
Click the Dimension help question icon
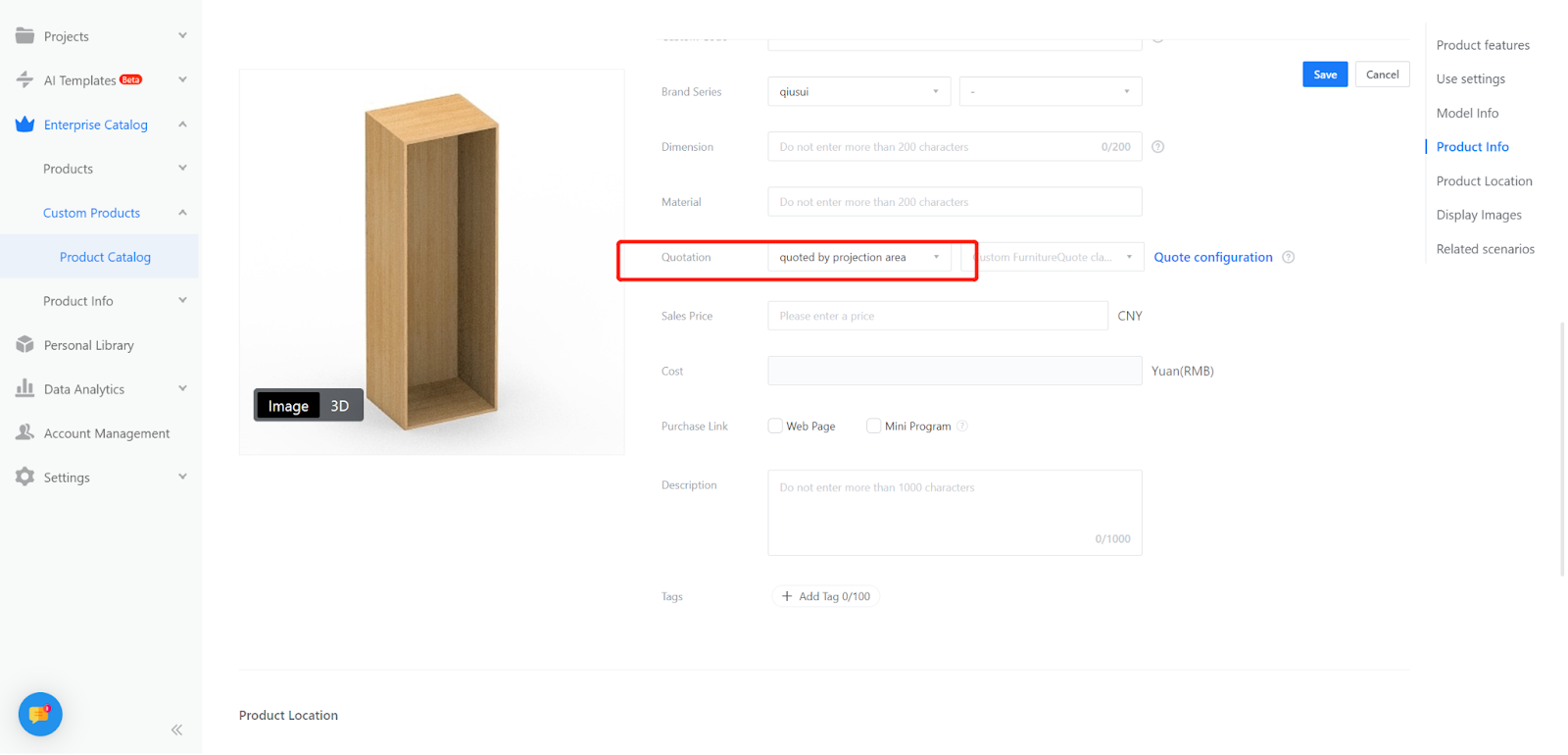(x=1157, y=147)
